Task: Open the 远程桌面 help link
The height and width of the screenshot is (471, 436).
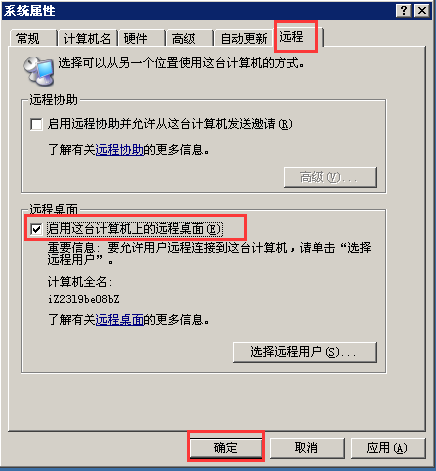Action: pyautogui.click(x=119, y=320)
